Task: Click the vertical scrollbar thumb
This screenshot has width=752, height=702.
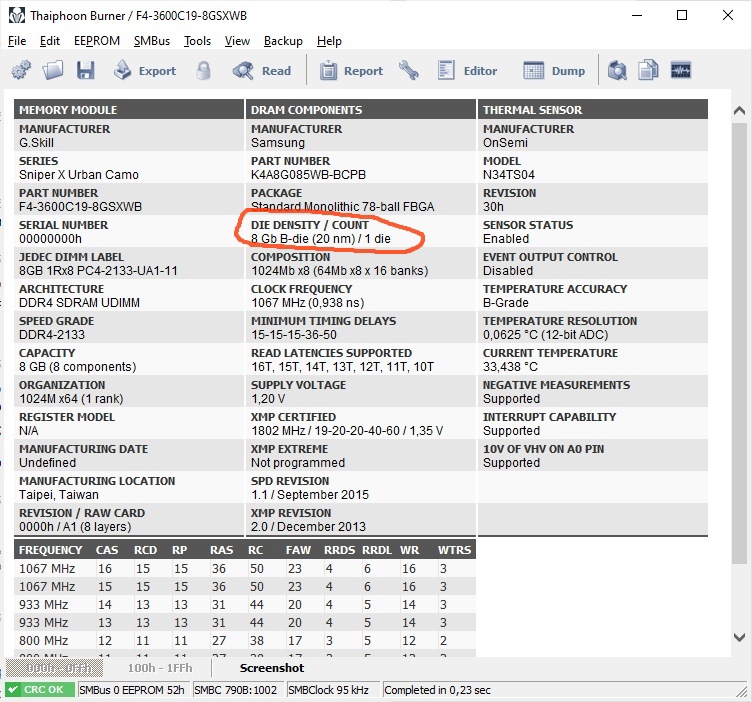Action: click(x=739, y=343)
